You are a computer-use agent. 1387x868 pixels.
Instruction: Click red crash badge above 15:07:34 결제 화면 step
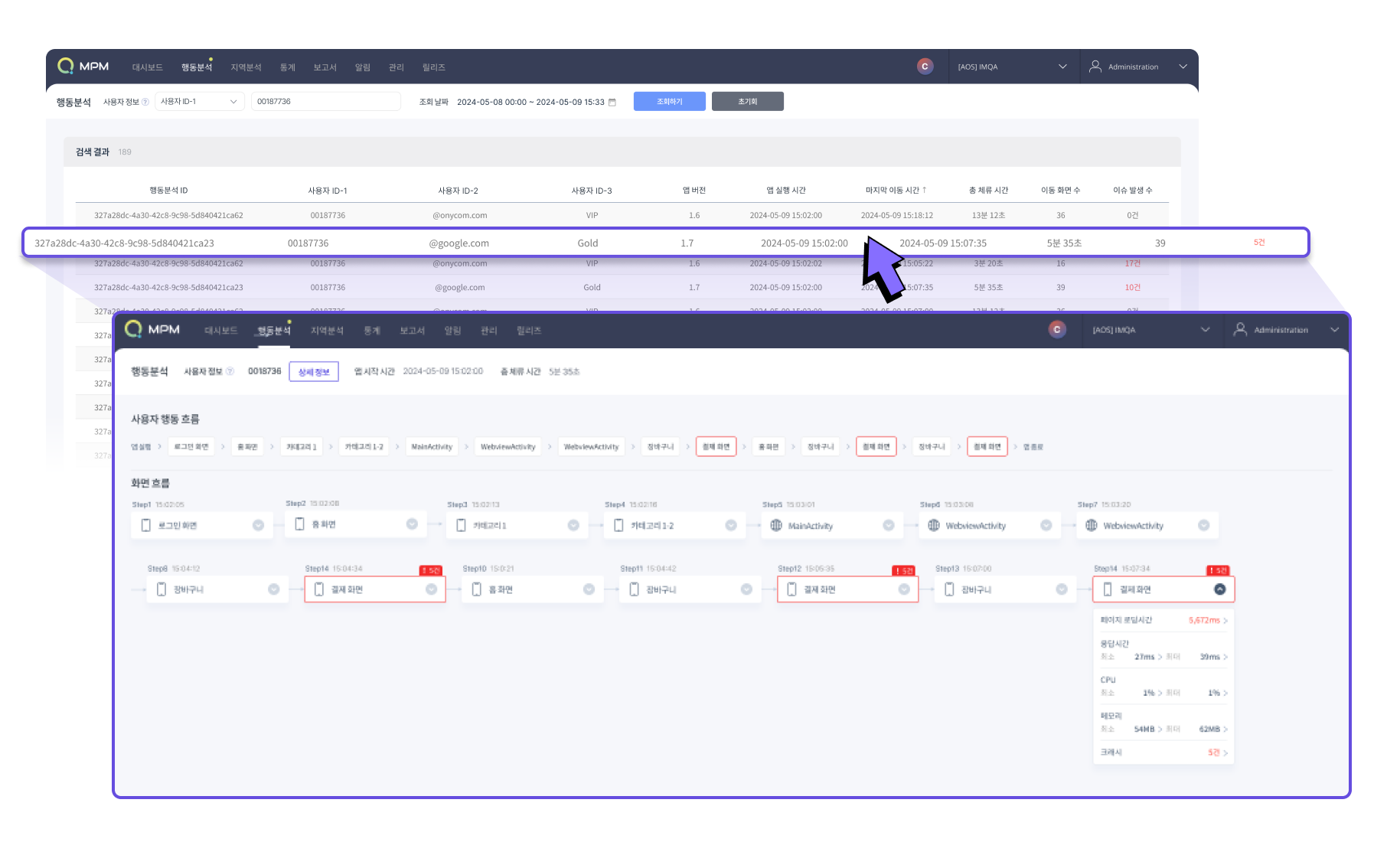coord(1218,571)
